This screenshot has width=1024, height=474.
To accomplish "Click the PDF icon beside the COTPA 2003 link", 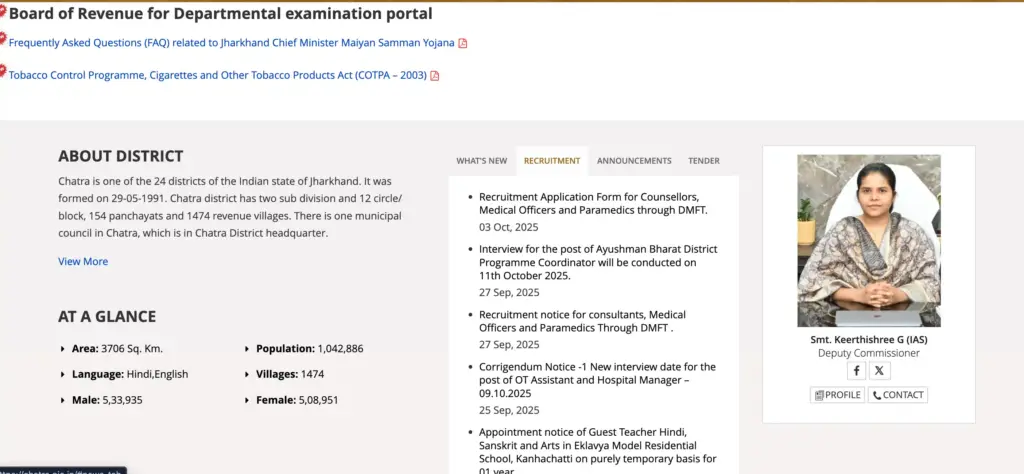I will click(x=435, y=75).
